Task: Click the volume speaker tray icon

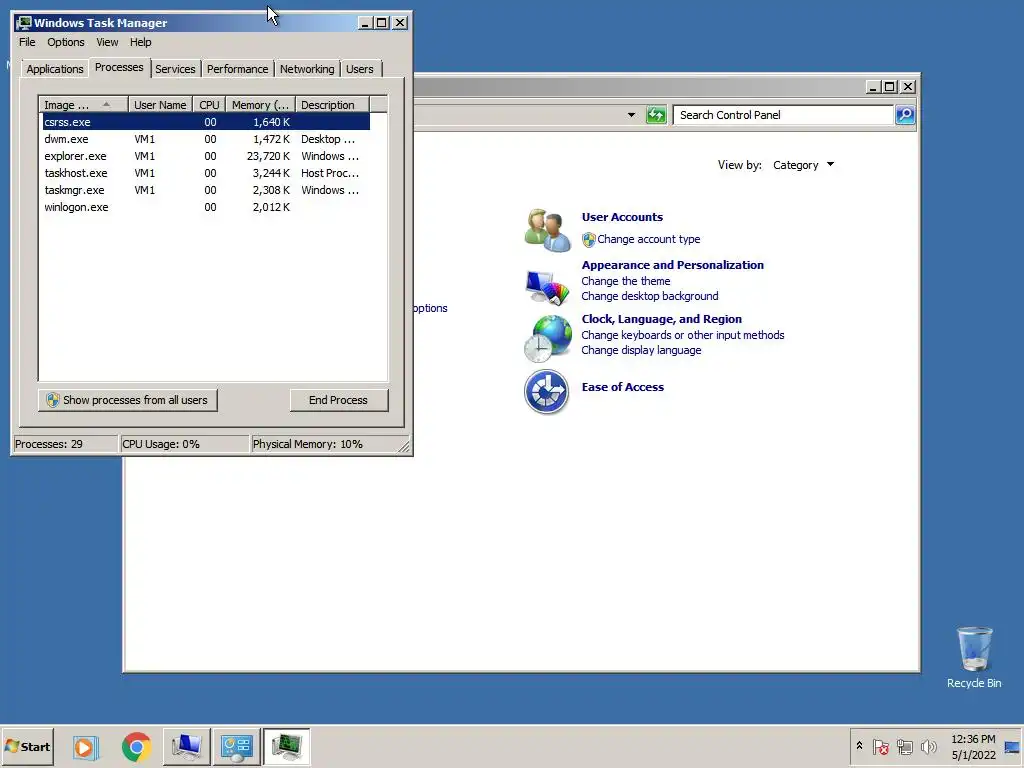Action: pyautogui.click(x=928, y=746)
